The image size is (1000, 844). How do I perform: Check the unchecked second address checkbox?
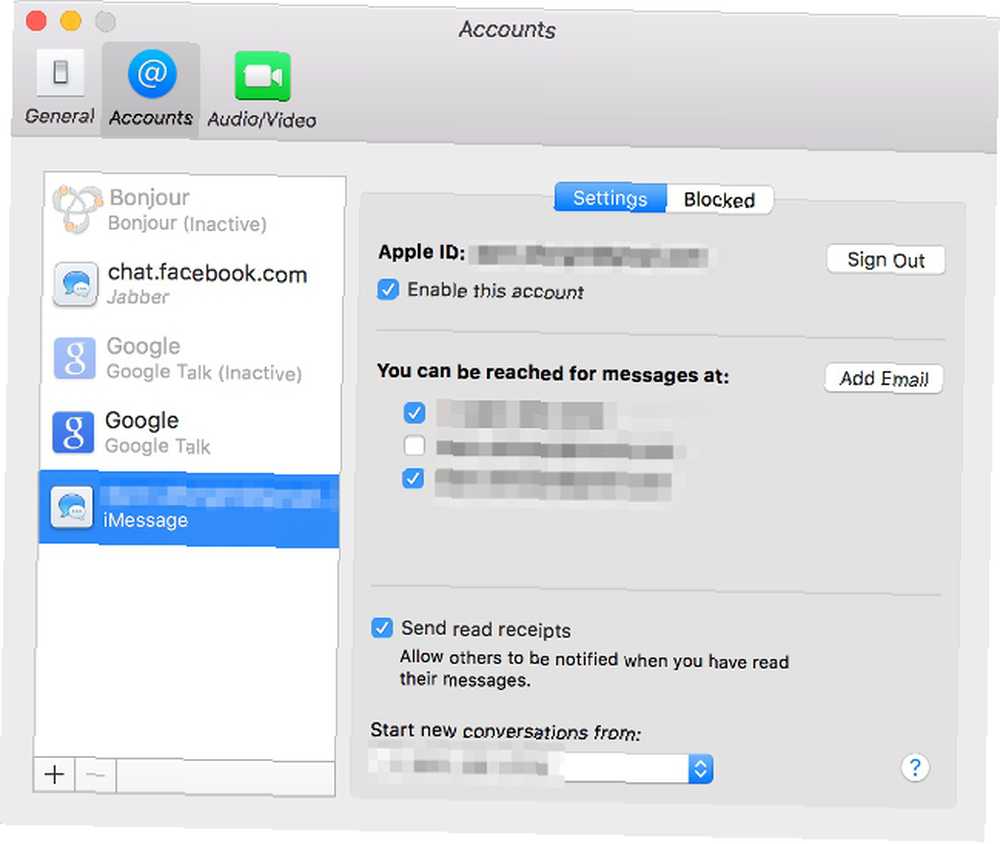(415, 445)
